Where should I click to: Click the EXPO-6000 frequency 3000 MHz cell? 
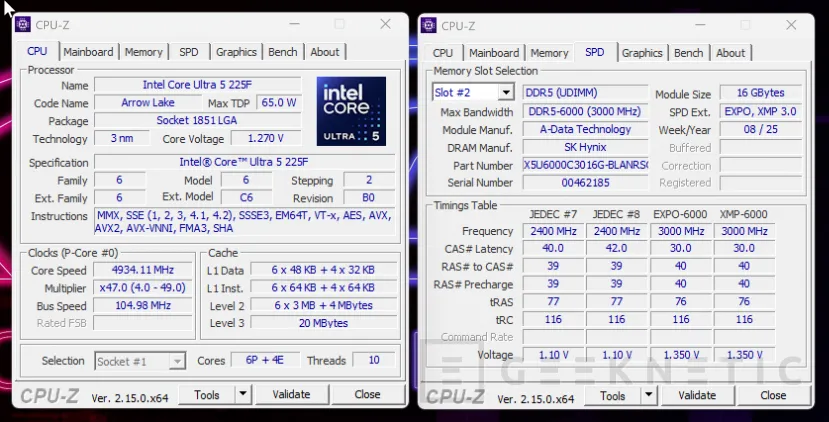point(681,231)
